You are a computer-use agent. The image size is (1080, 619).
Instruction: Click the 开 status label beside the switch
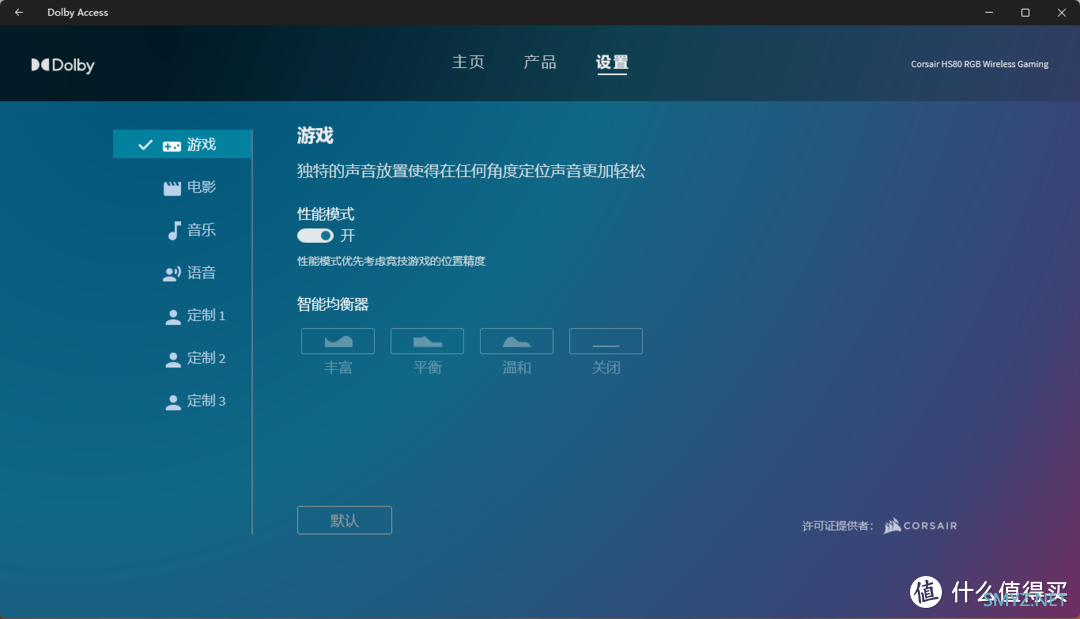coord(348,236)
